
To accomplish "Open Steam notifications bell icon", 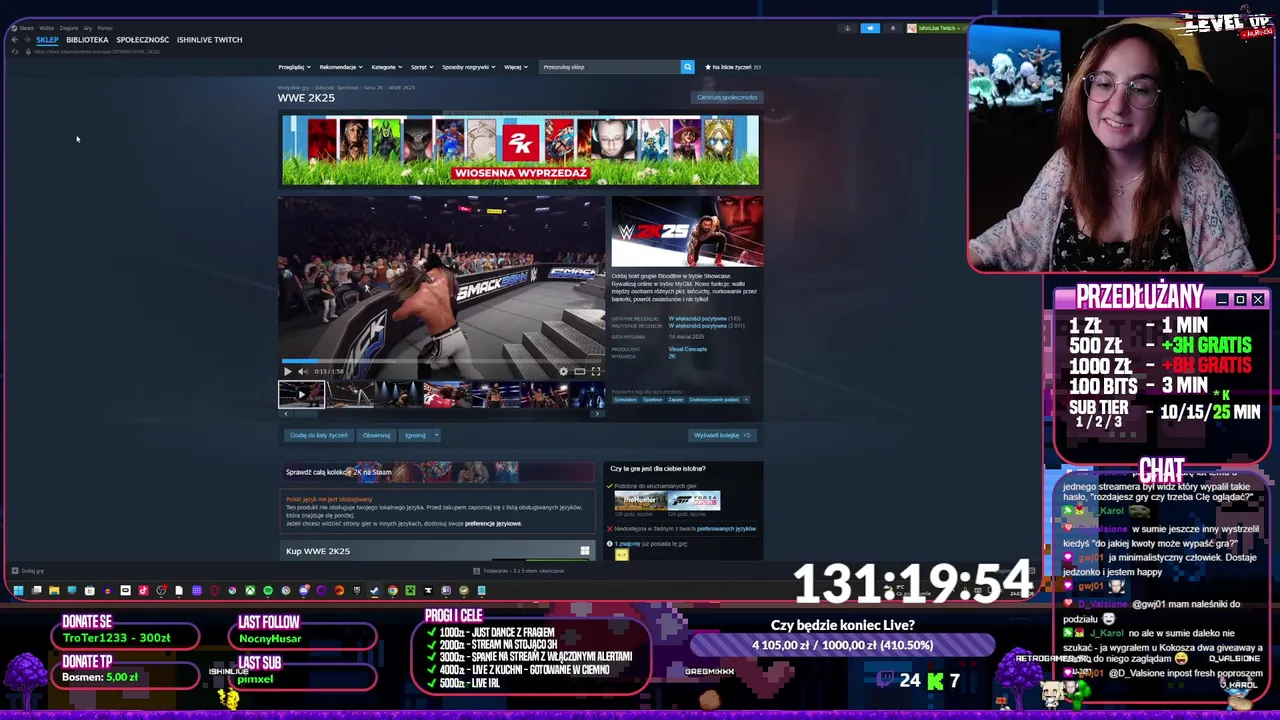I will coord(893,28).
